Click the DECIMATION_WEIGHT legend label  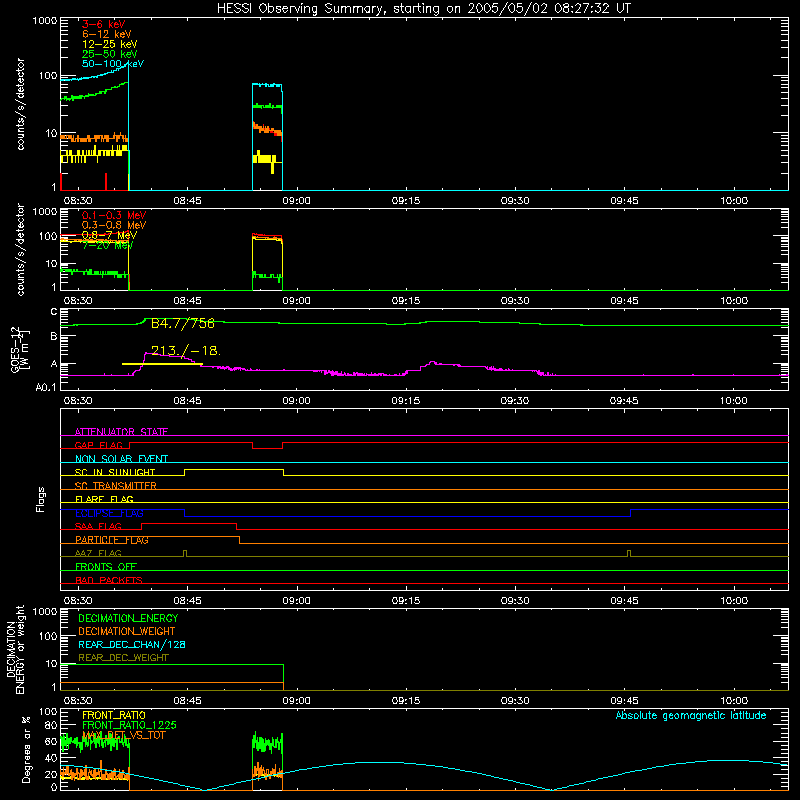[127, 632]
